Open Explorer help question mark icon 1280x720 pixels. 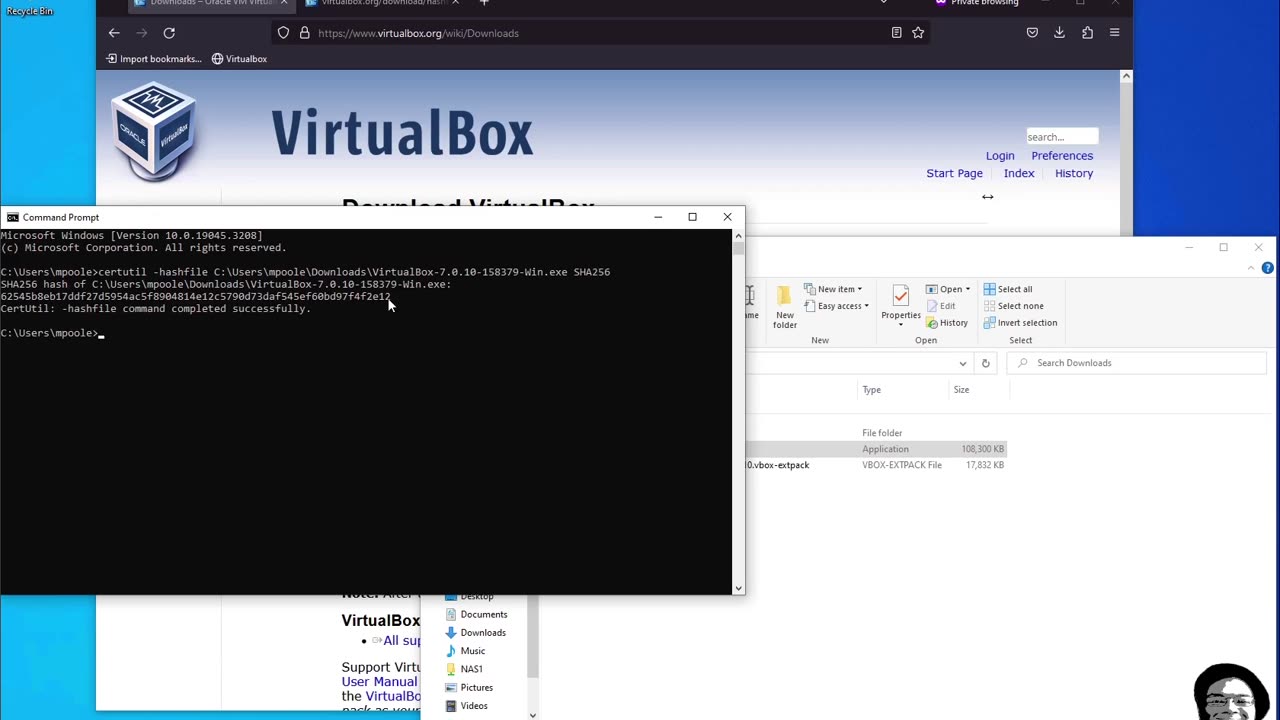[x=1267, y=268]
